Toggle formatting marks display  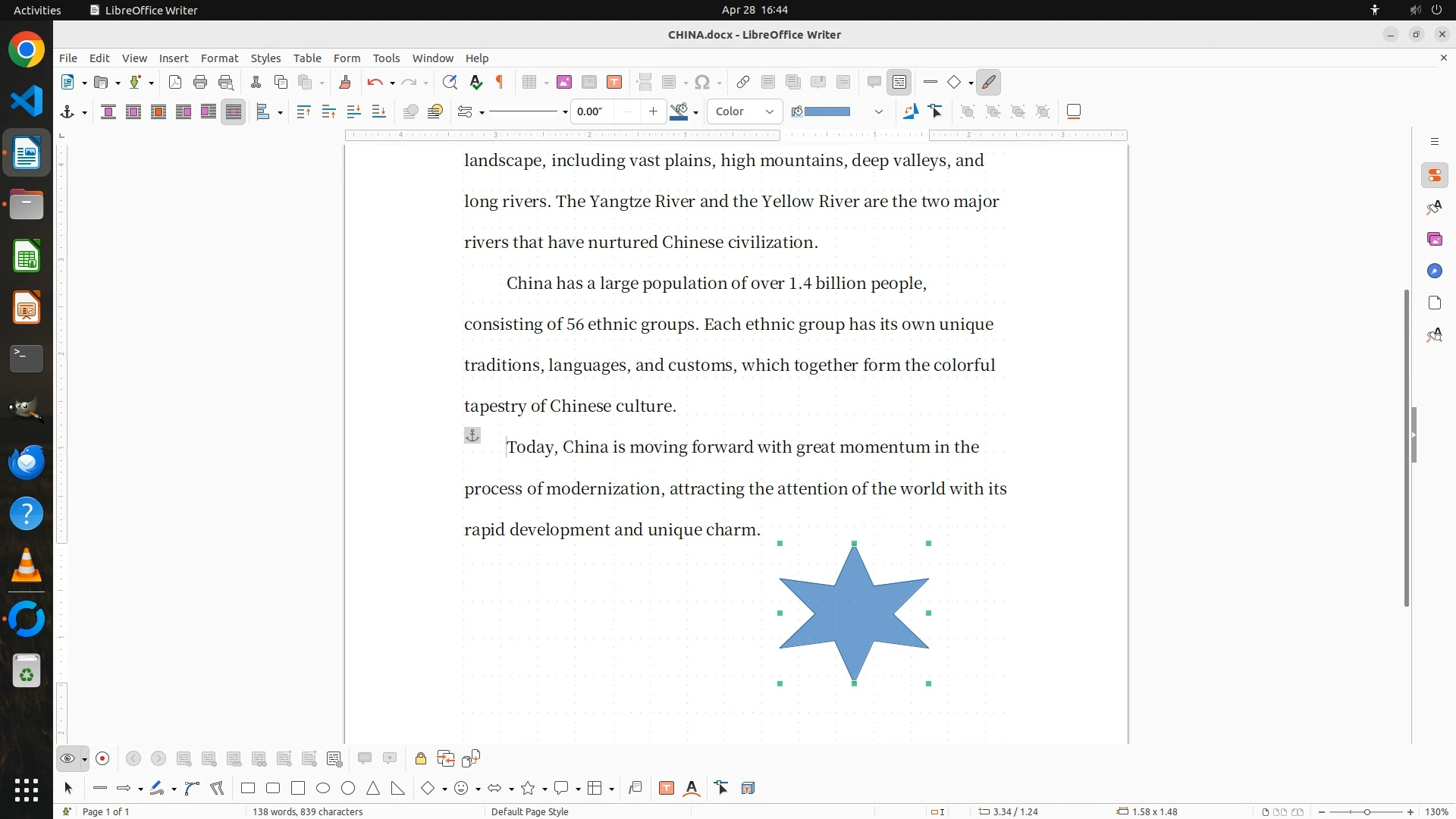(500, 82)
